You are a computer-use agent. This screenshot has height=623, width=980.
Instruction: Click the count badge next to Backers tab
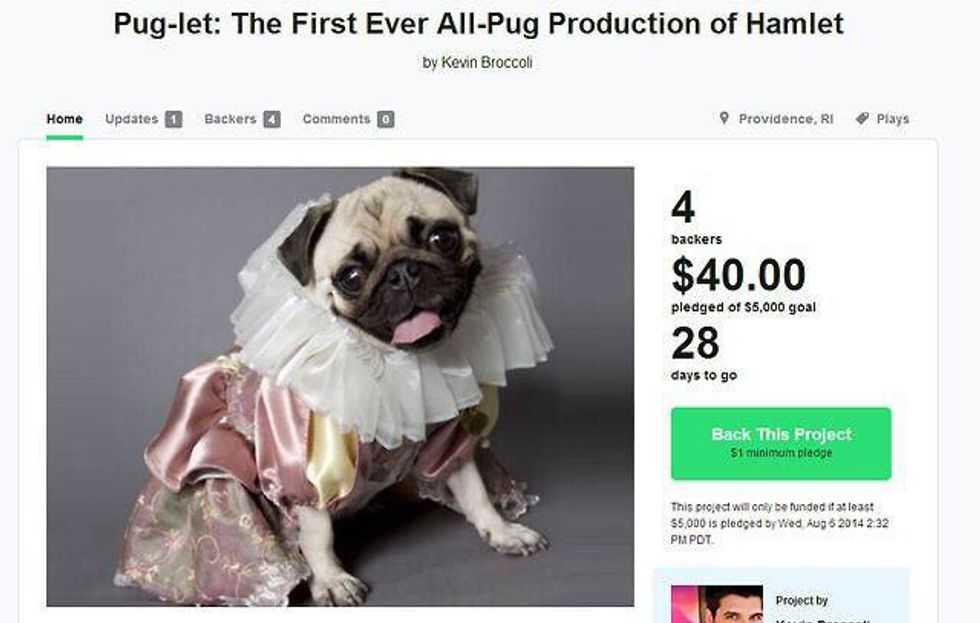(x=271, y=119)
